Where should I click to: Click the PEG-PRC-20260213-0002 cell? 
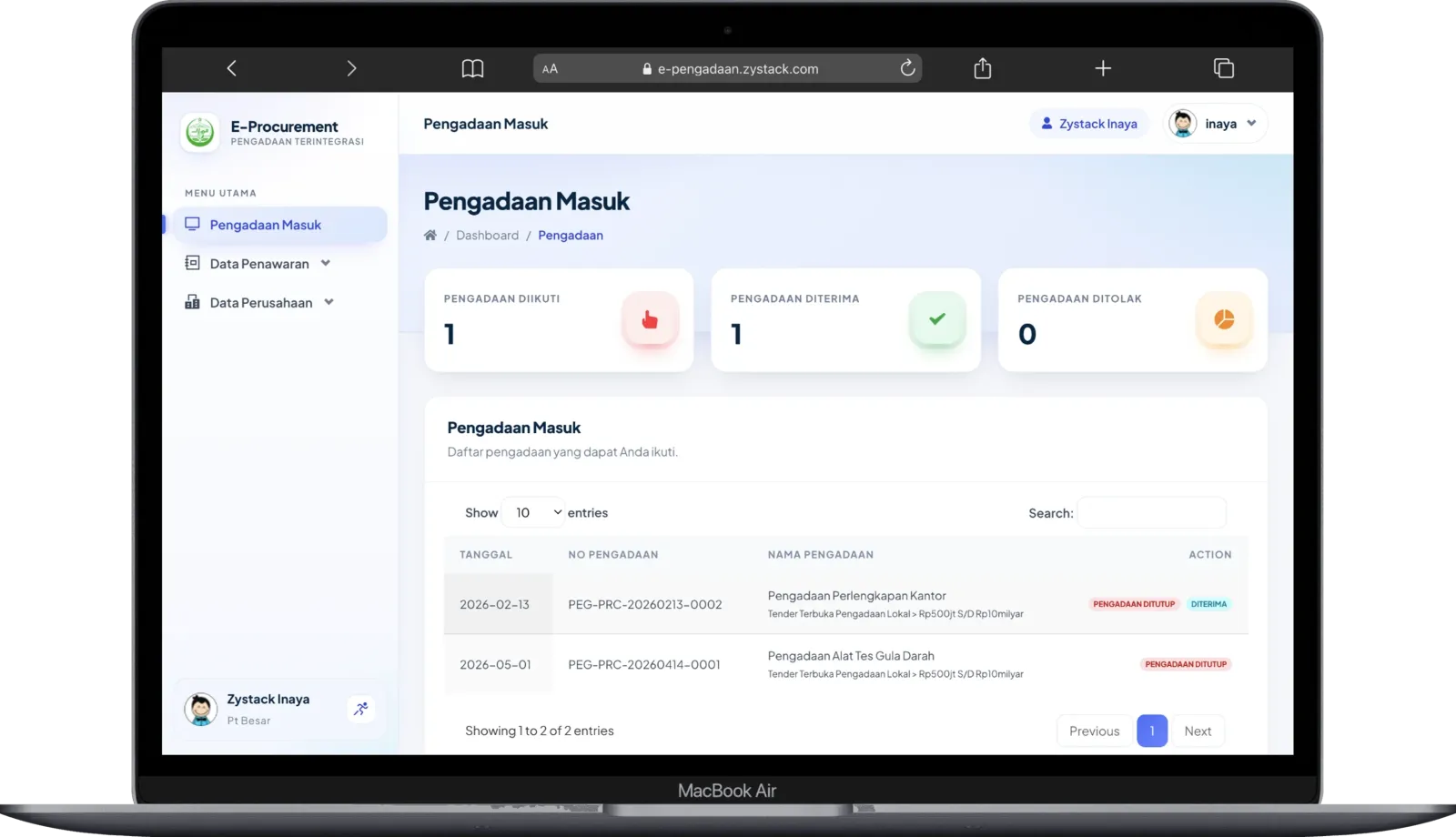(x=645, y=604)
